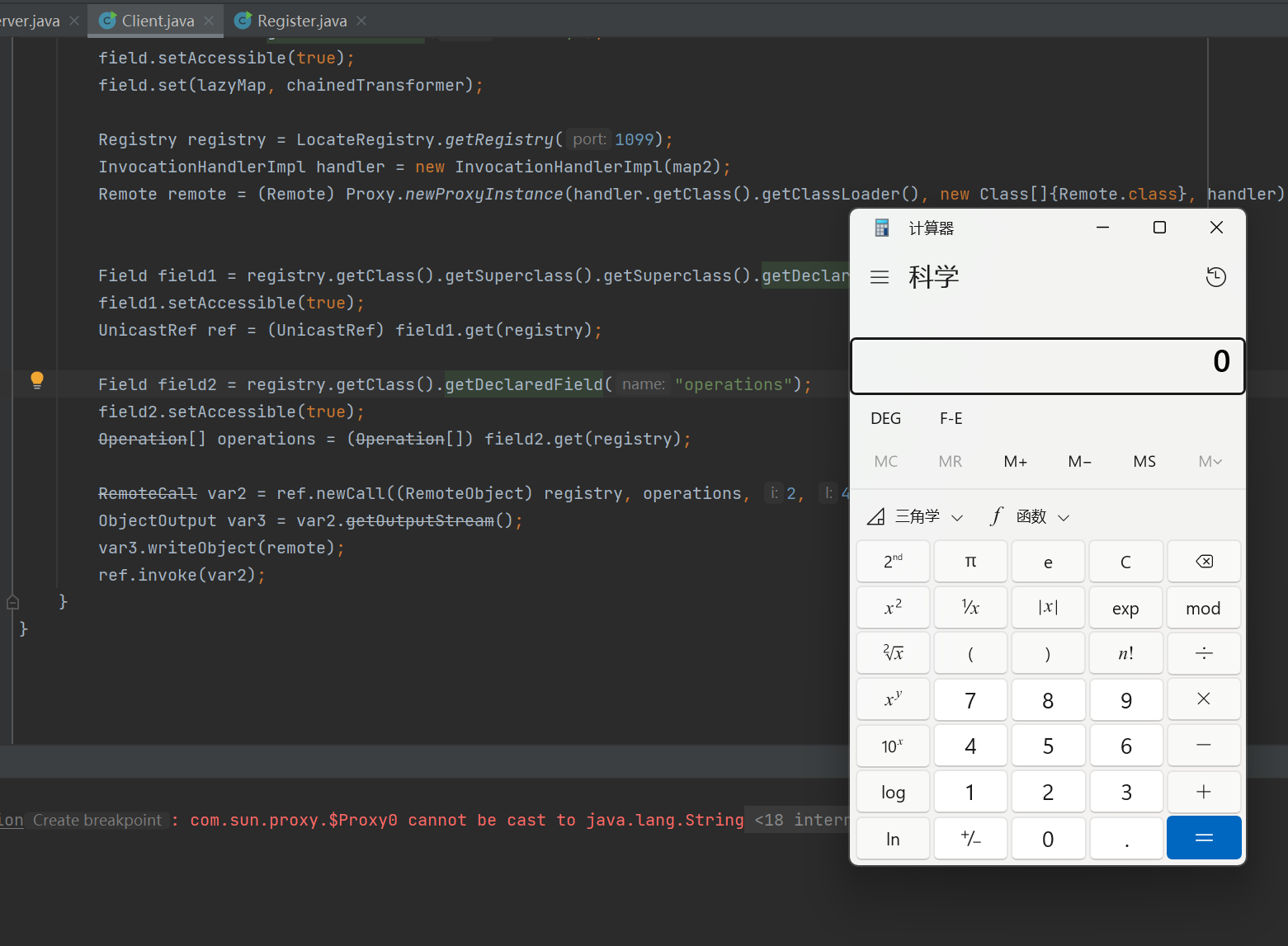Click the exp key
The image size is (1288, 946).
pyautogui.click(x=1125, y=608)
